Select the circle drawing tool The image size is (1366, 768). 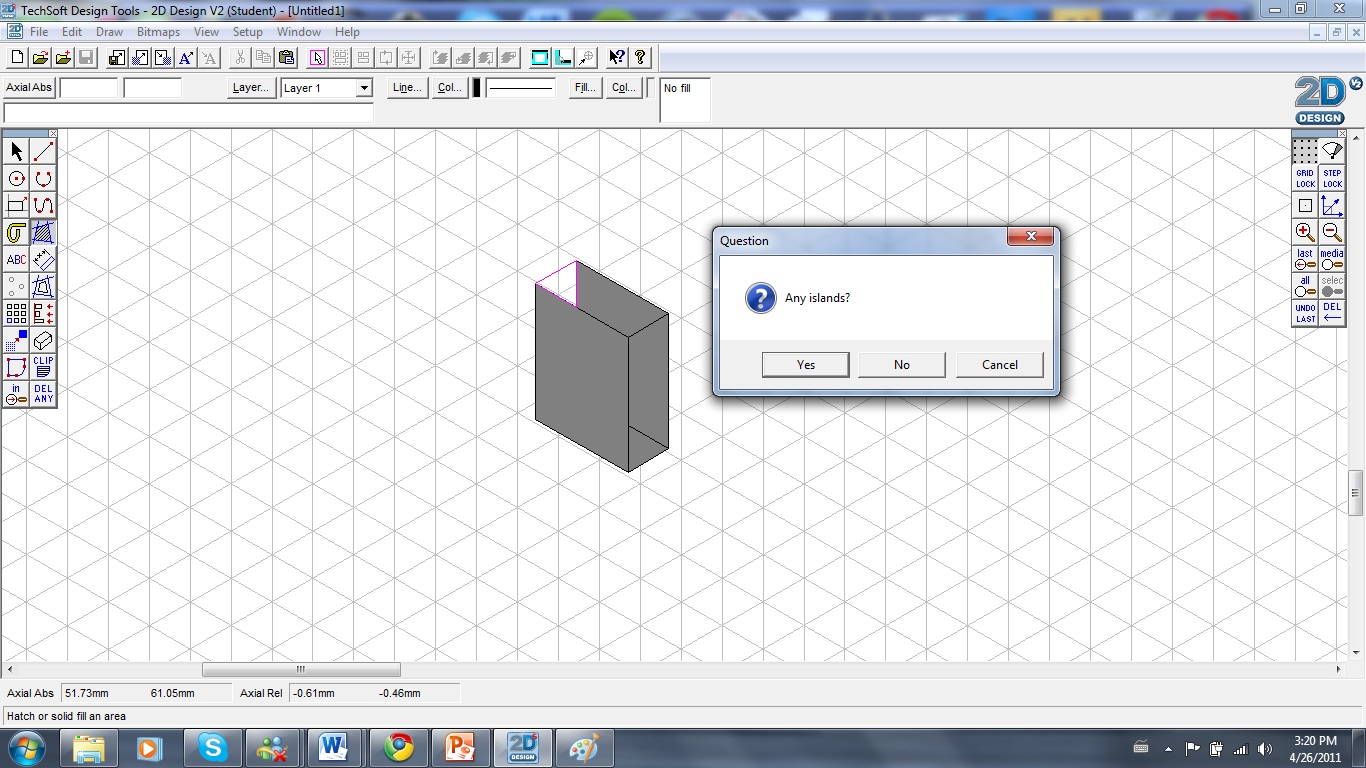[15, 178]
